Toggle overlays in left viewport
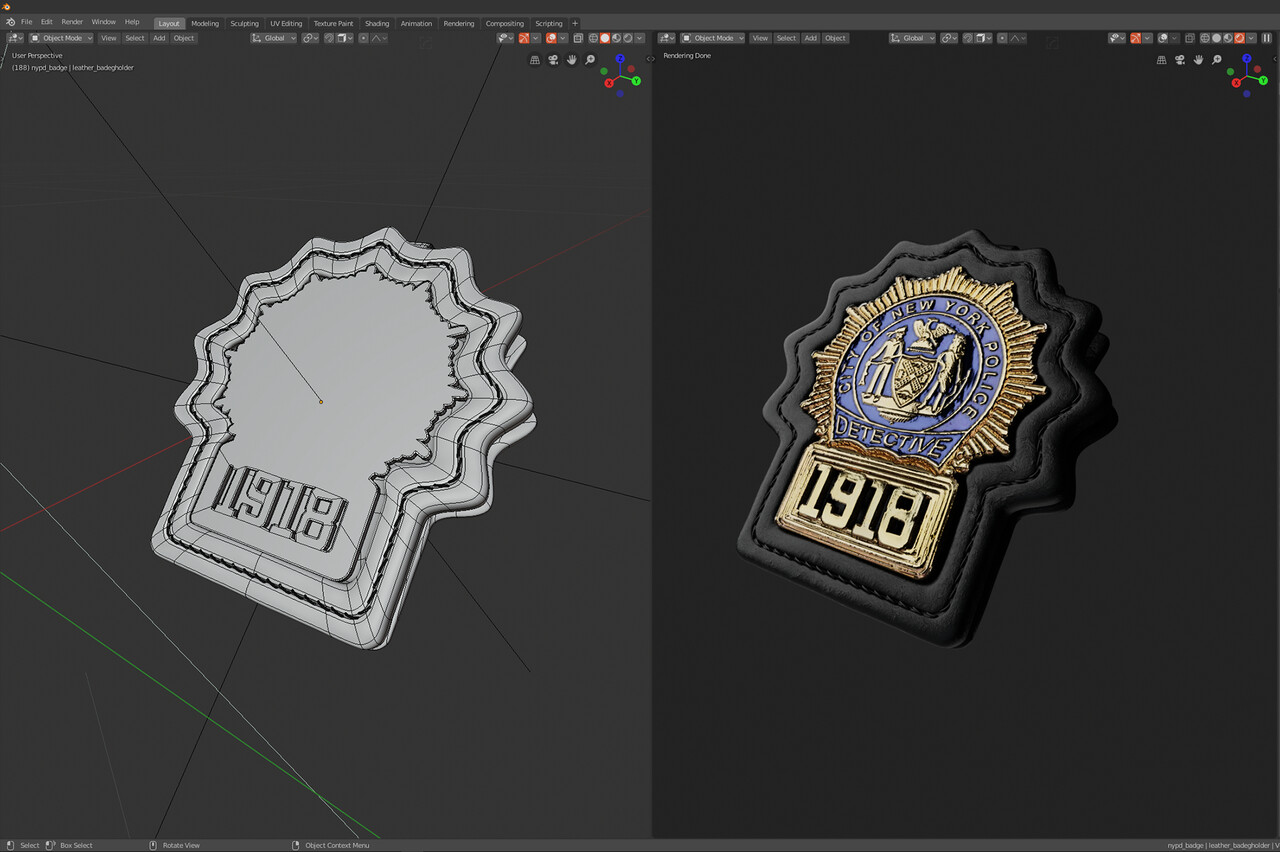The width and height of the screenshot is (1280, 852). (x=551, y=38)
